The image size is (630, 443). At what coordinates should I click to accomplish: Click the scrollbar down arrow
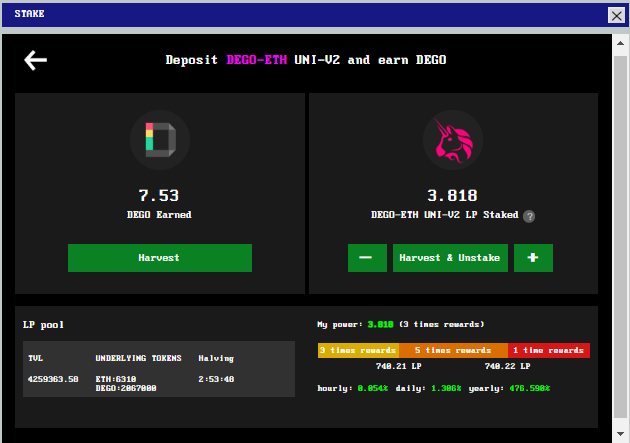620,434
